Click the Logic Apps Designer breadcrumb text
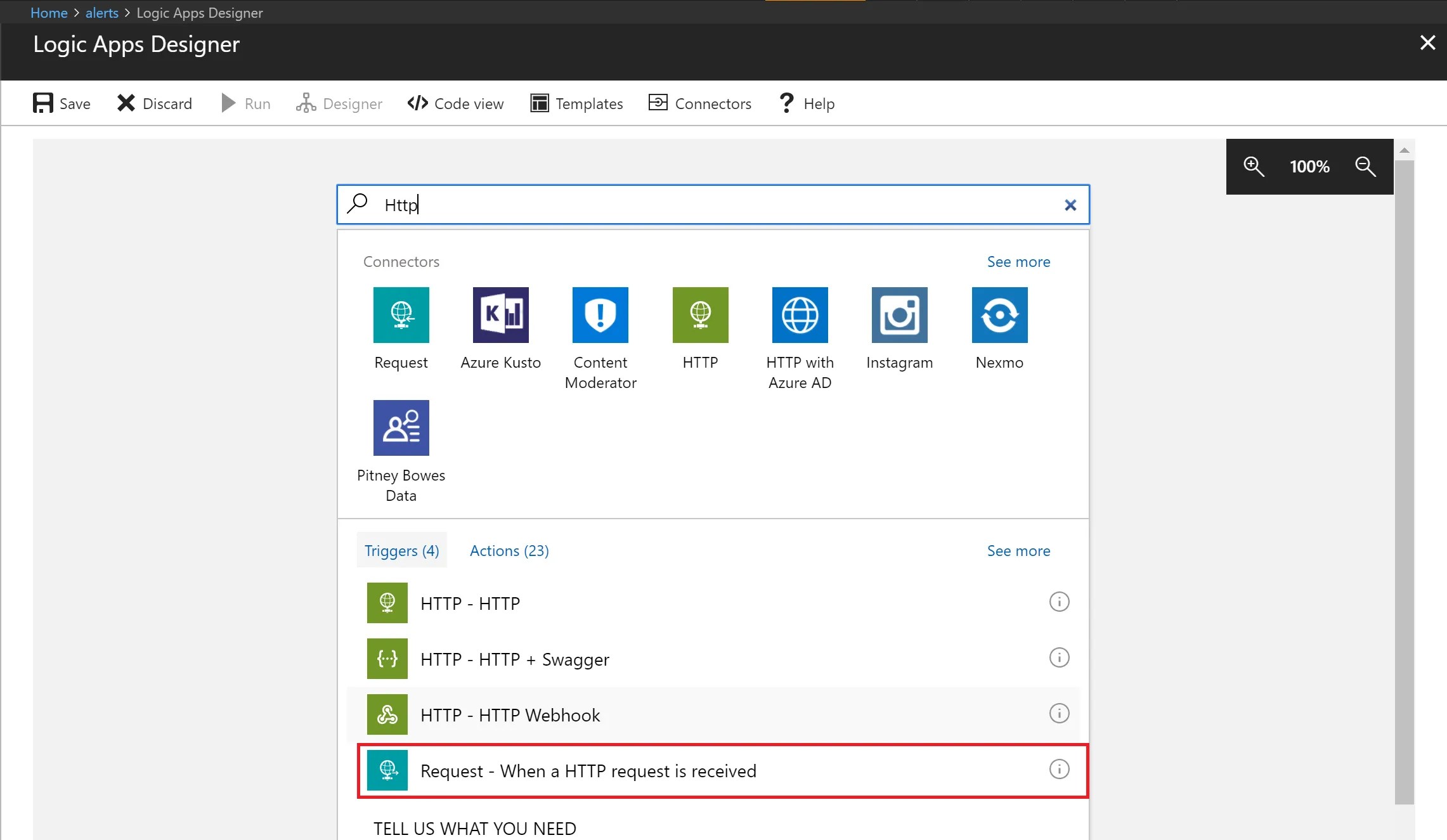The width and height of the screenshot is (1447, 840). point(200,13)
